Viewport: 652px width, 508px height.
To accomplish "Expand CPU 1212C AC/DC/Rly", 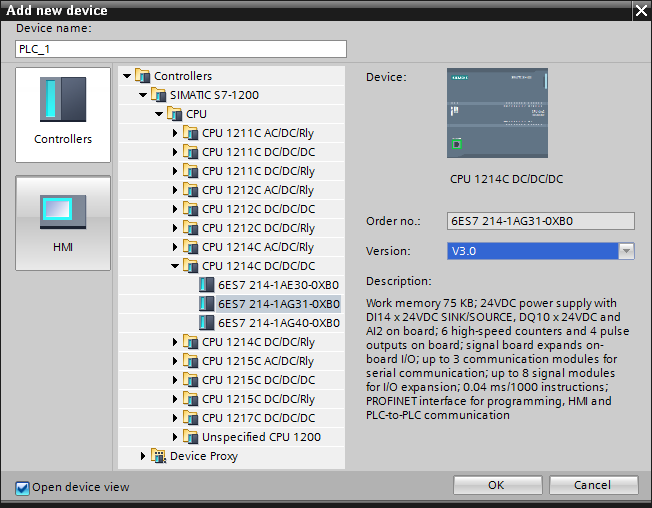I will [175, 190].
